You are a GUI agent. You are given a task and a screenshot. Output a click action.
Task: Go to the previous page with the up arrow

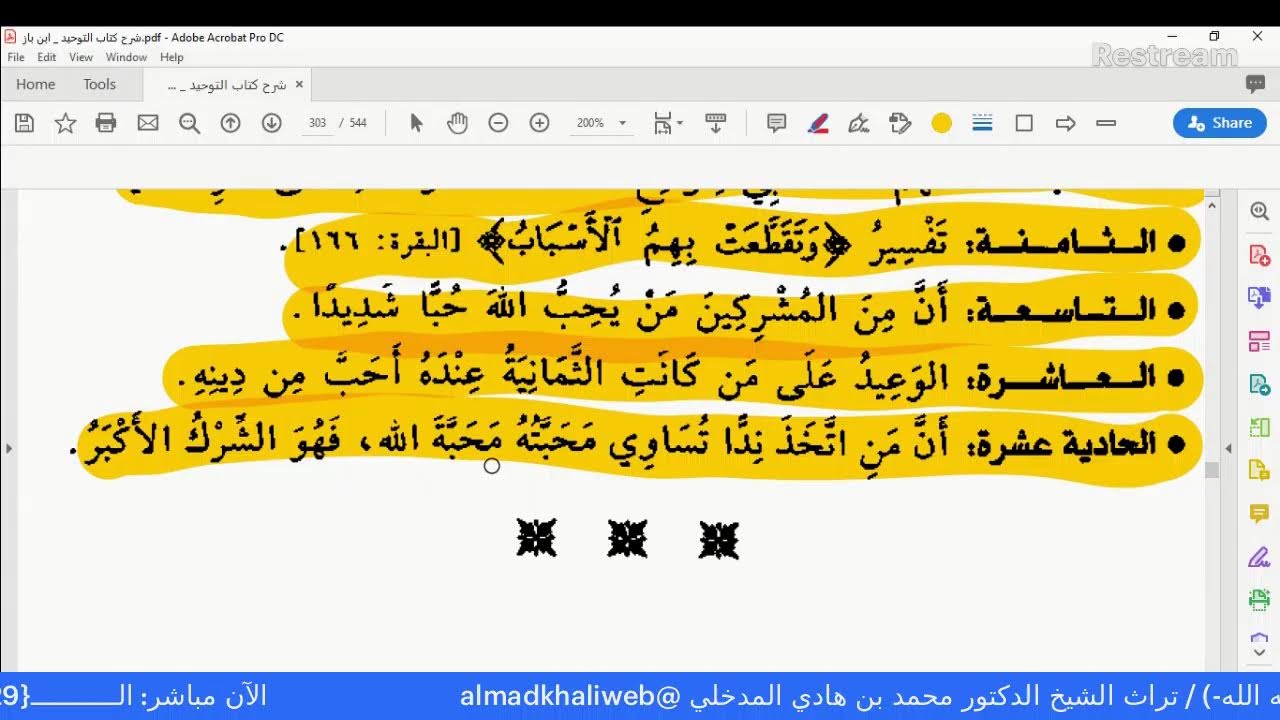[x=230, y=123]
